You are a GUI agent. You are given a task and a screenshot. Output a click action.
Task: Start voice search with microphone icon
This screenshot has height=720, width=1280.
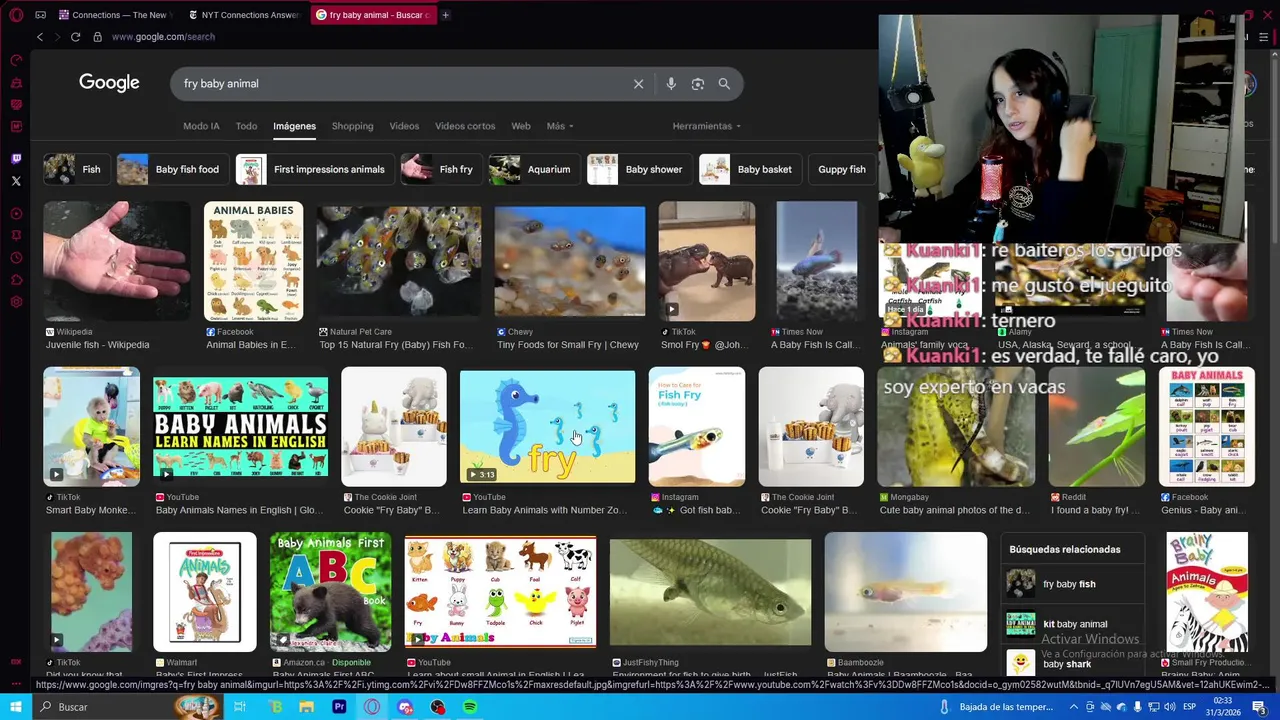tap(671, 84)
